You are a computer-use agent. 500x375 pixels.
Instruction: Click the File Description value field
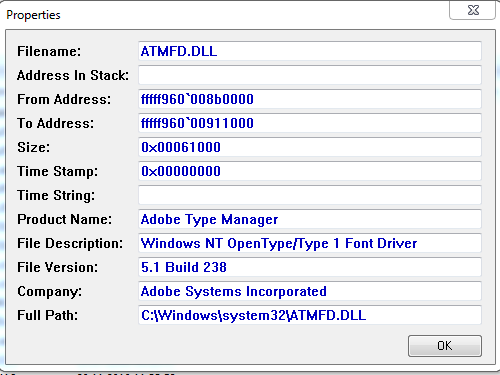pyautogui.click(x=310, y=243)
